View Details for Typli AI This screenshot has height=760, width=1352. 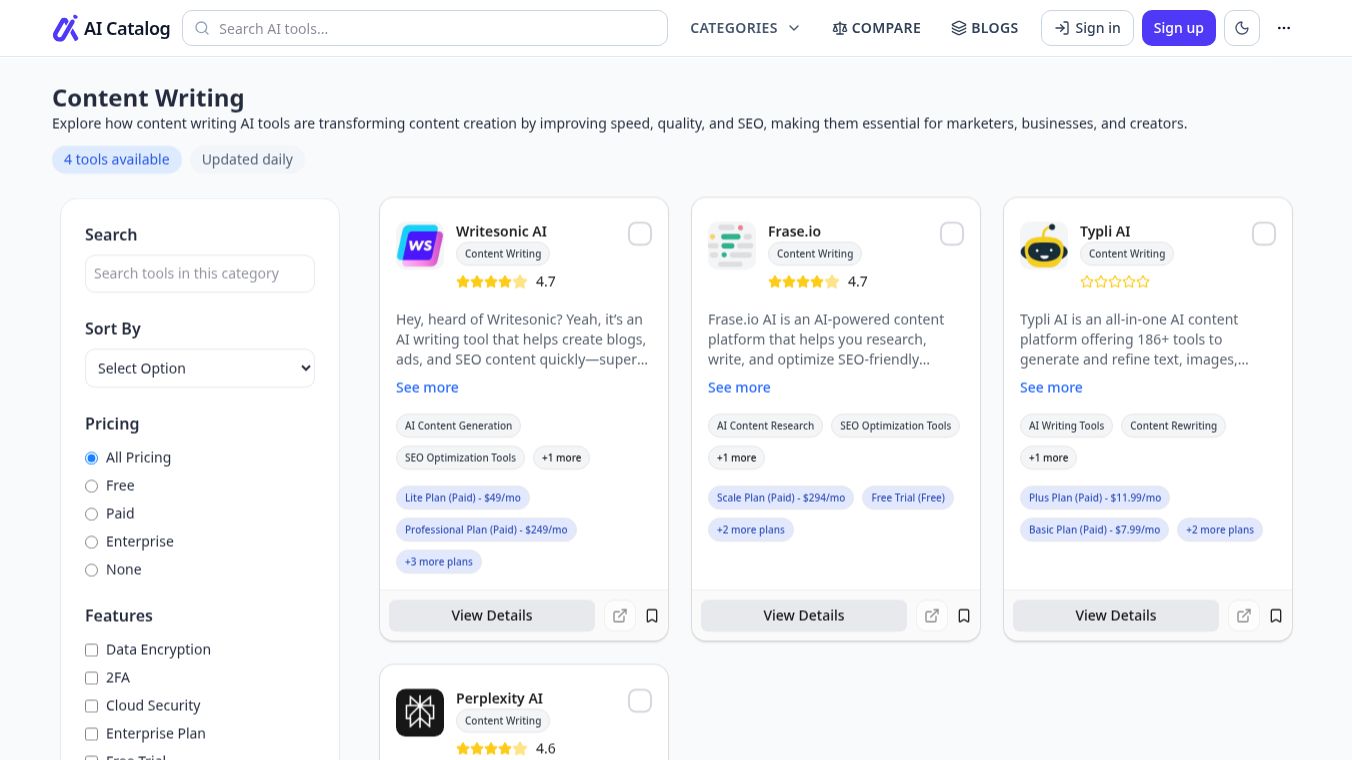coord(1116,616)
